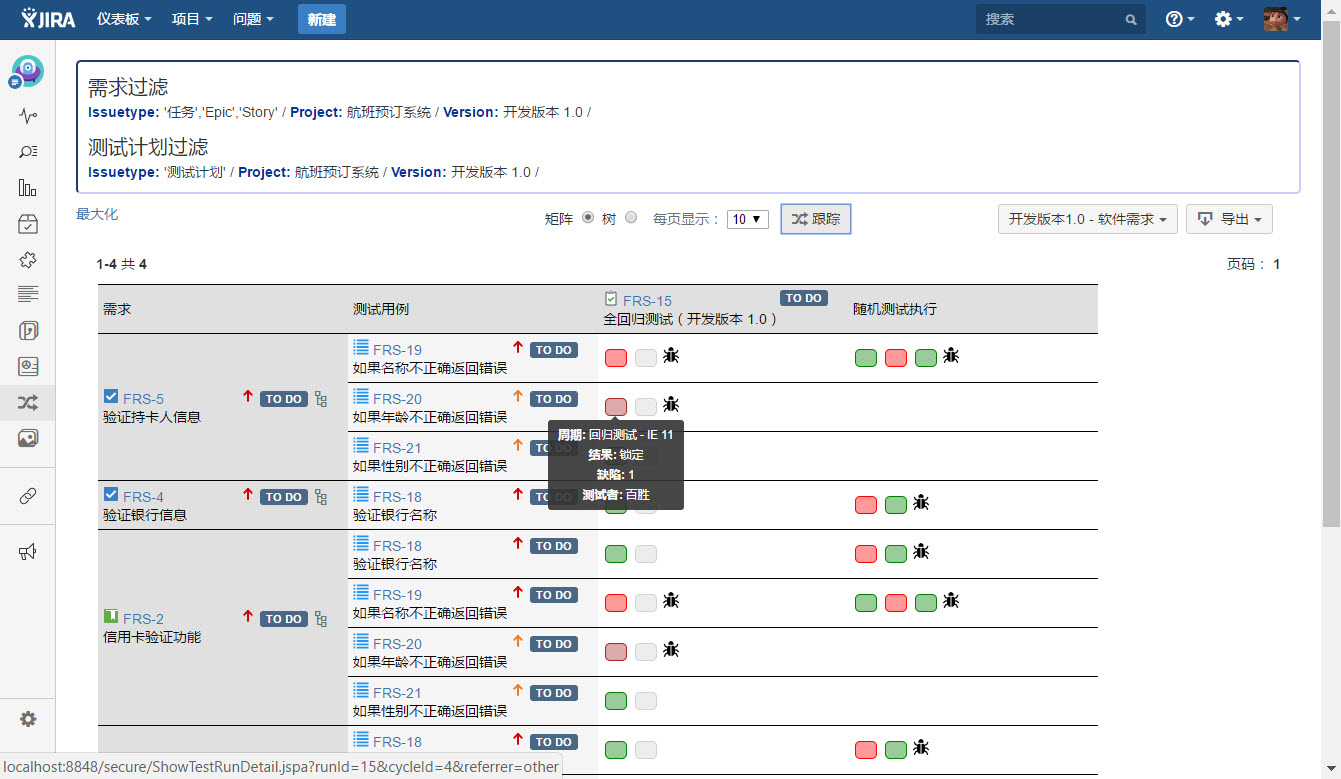Image resolution: width=1341 pixels, height=779 pixels.
Task: Open the bar chart icon in sidebar
Action: [x=28, y=188]
